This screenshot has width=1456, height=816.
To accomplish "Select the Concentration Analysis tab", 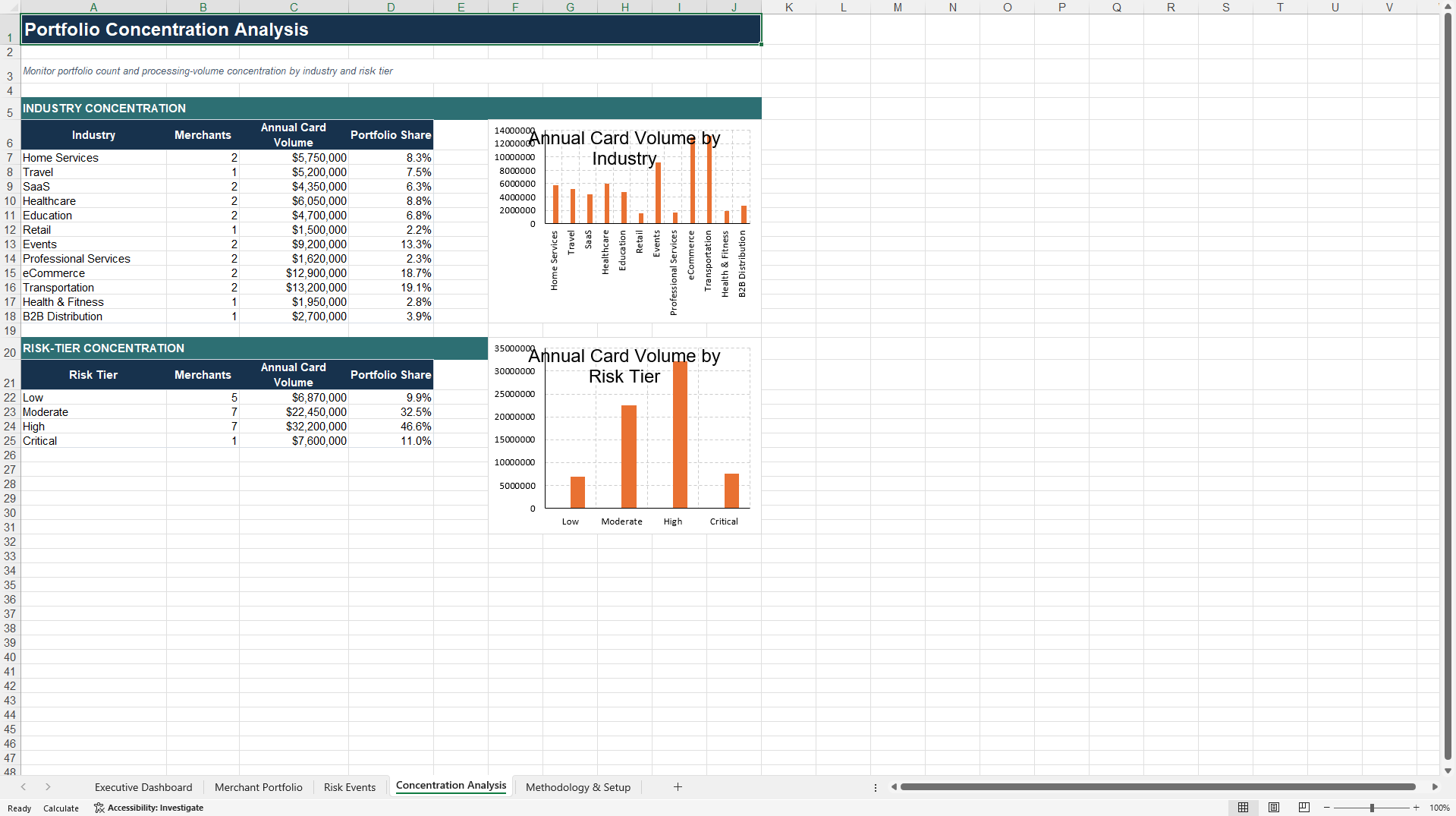I will (x=451, y=786).
